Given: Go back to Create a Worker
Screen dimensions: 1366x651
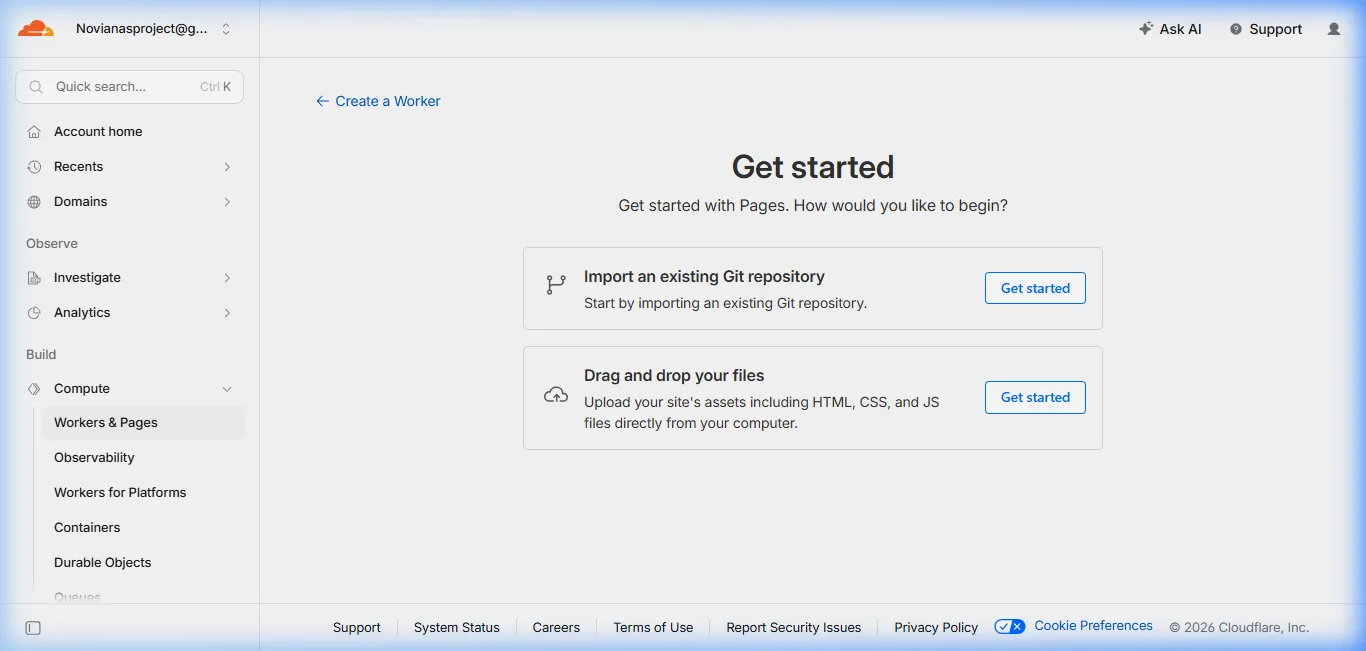Looking at the screenshot, I should (x=378, y=101).
